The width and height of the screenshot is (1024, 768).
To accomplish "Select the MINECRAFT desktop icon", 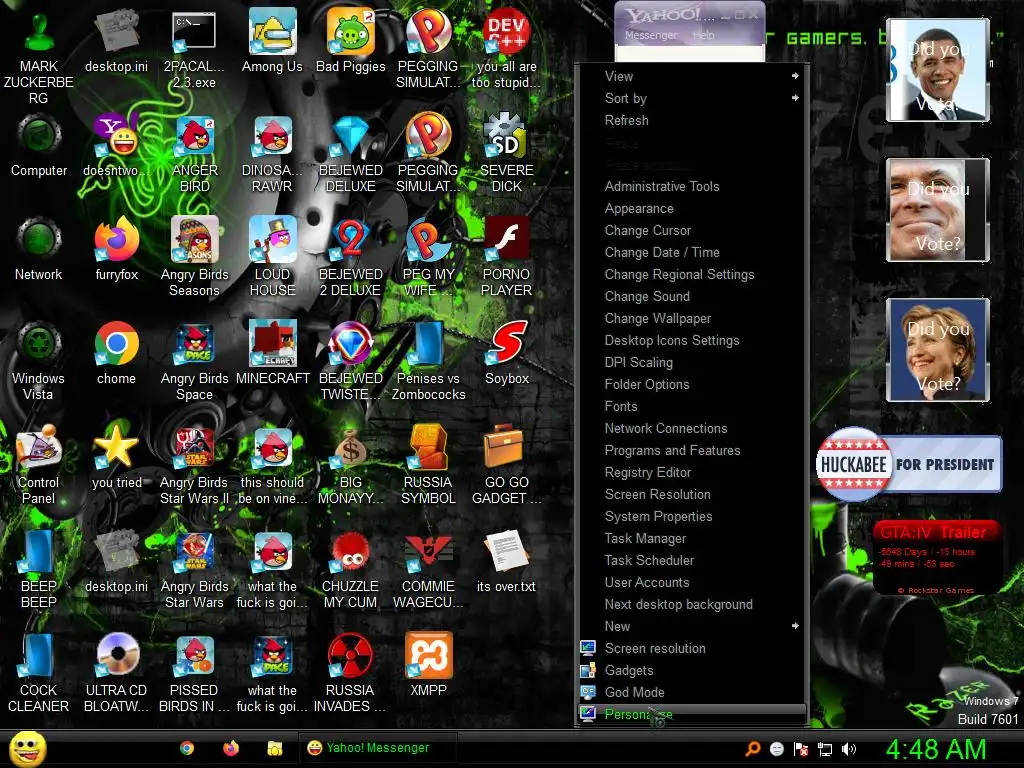I will 272,353.
